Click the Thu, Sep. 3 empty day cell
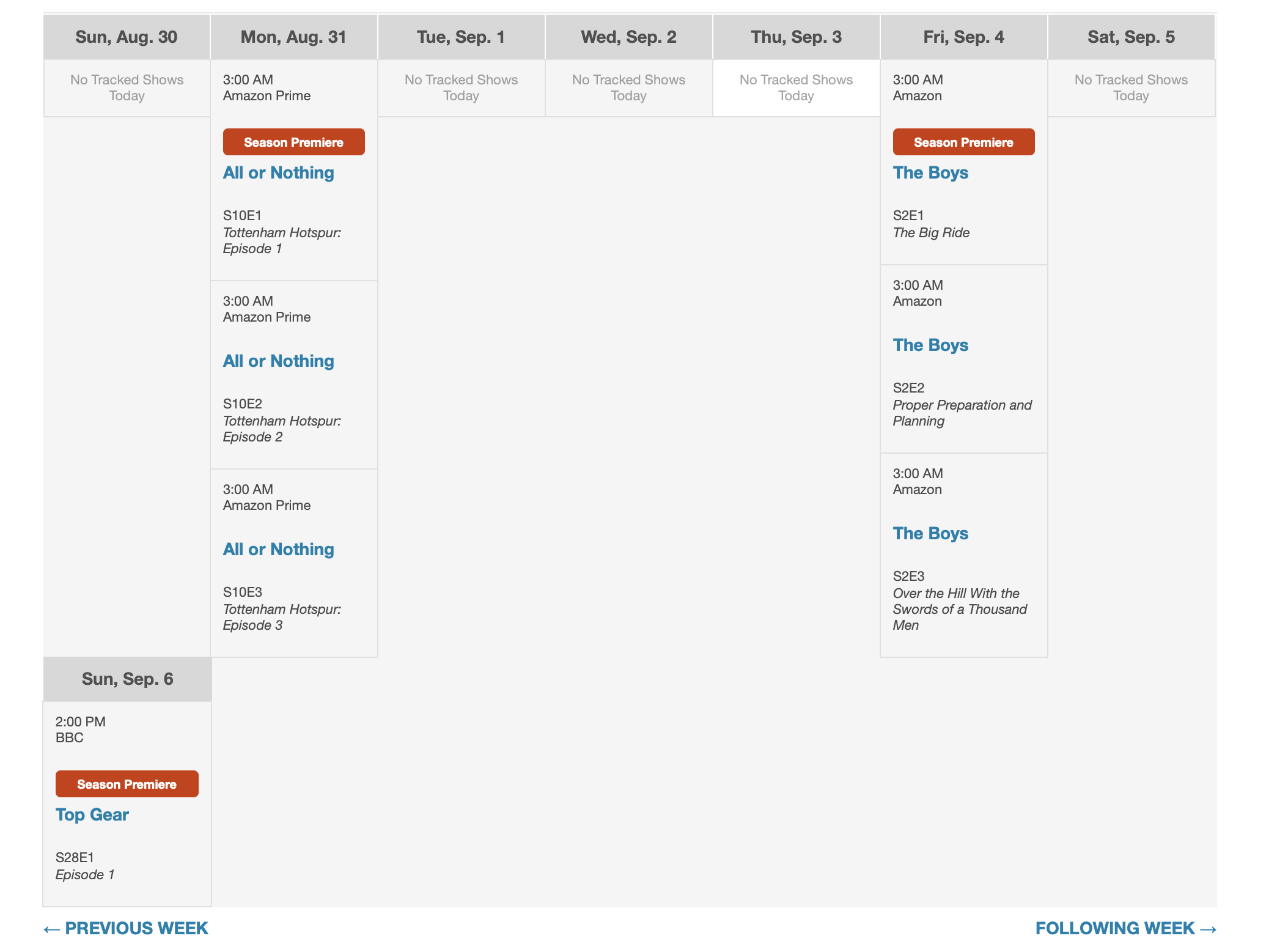1266x952 pixels. pos(796,88)
